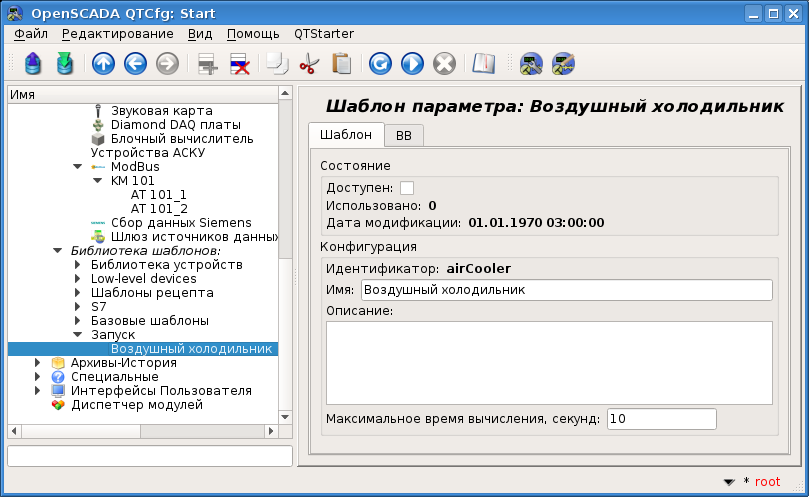Refresh the page with the circular arrow icon
This screenshot has height=497, width=809.
click(380, 64)
